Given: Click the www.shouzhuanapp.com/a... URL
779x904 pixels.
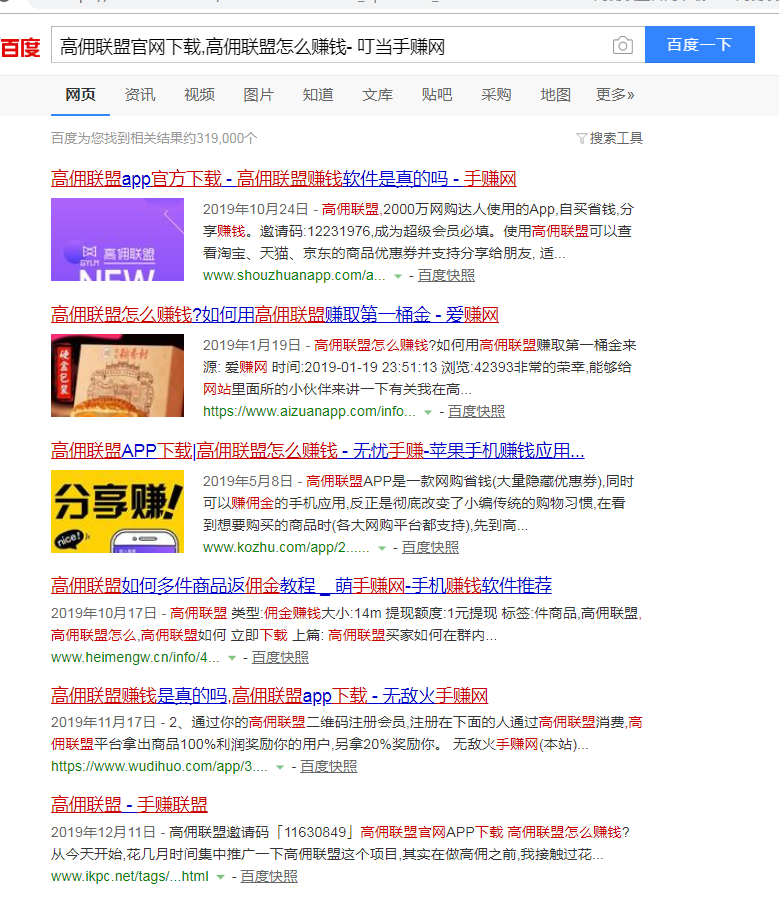Looking at the screenshot, I should pos(294,276).
